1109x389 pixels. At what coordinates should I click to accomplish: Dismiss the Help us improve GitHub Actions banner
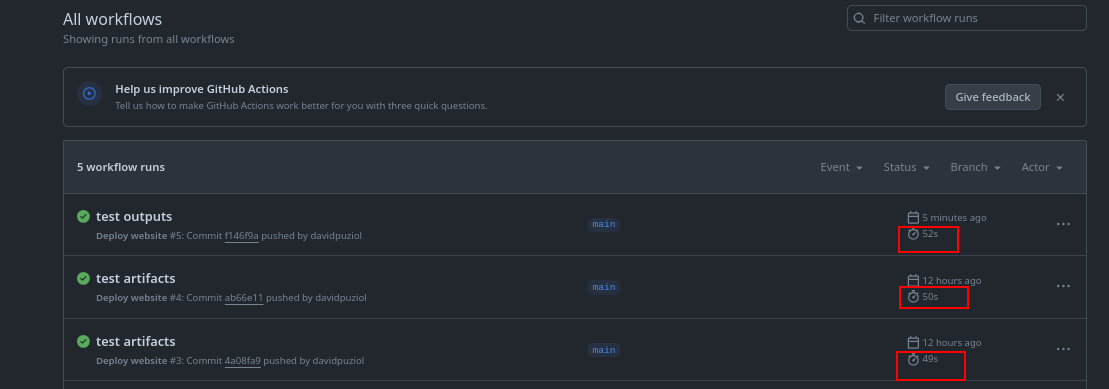[1060, 98]
